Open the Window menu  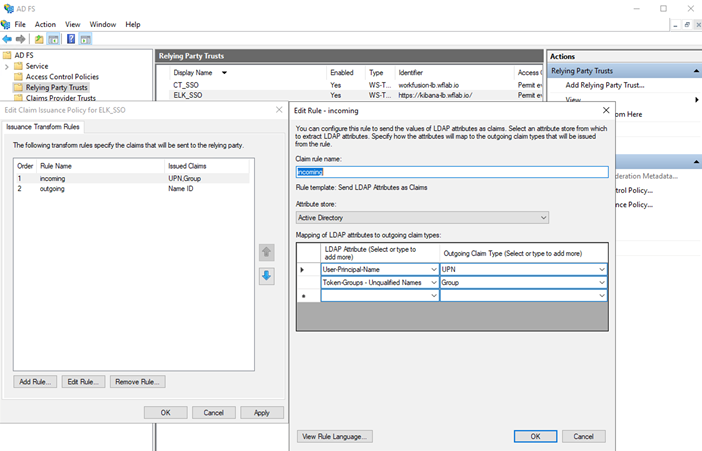pos(103,24)
